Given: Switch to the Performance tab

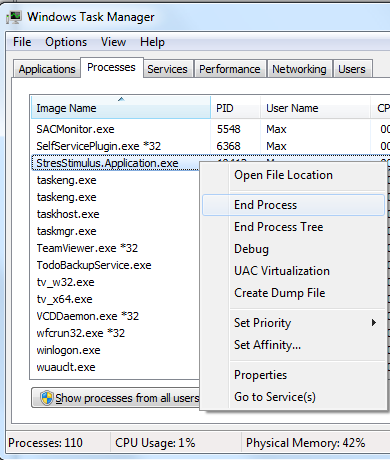Looking at the screenshot, I should [x=230, y=69].
